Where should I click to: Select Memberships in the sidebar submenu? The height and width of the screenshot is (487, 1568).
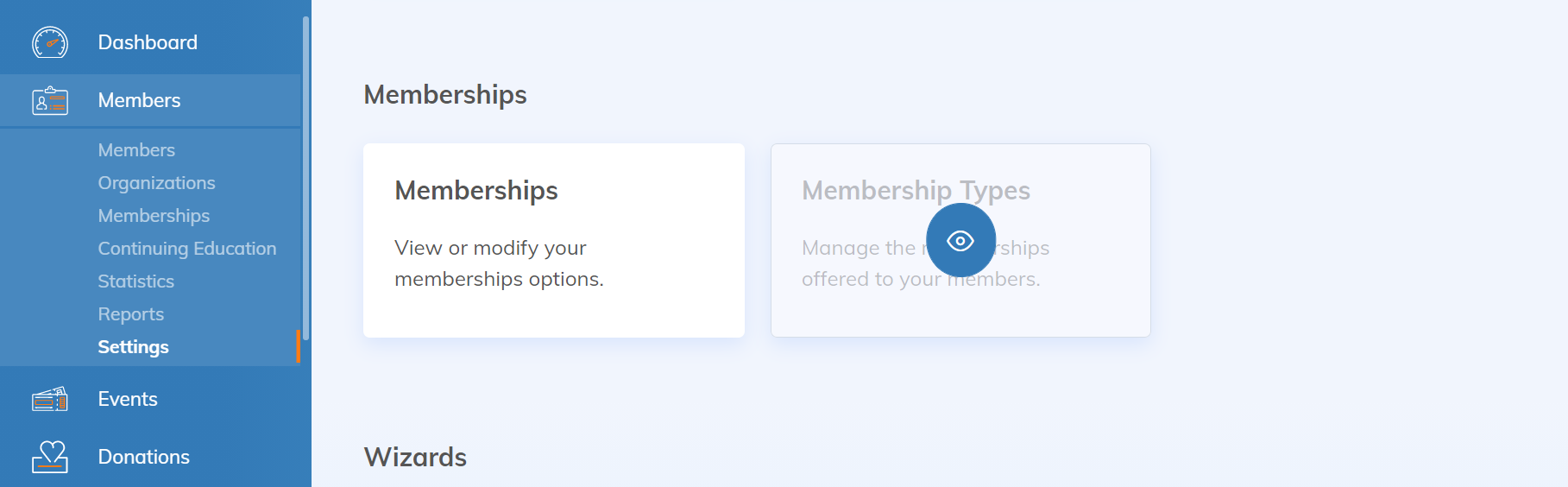pyautogui.click(x=154, y=216)
